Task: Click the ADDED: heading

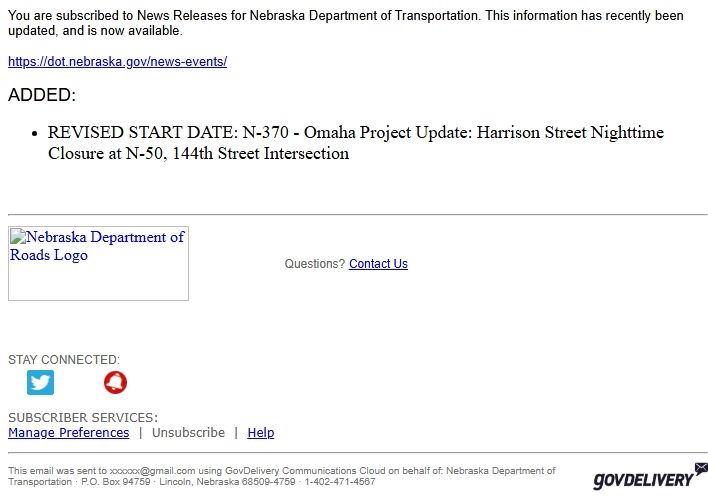Action: [x=42, y=95]
